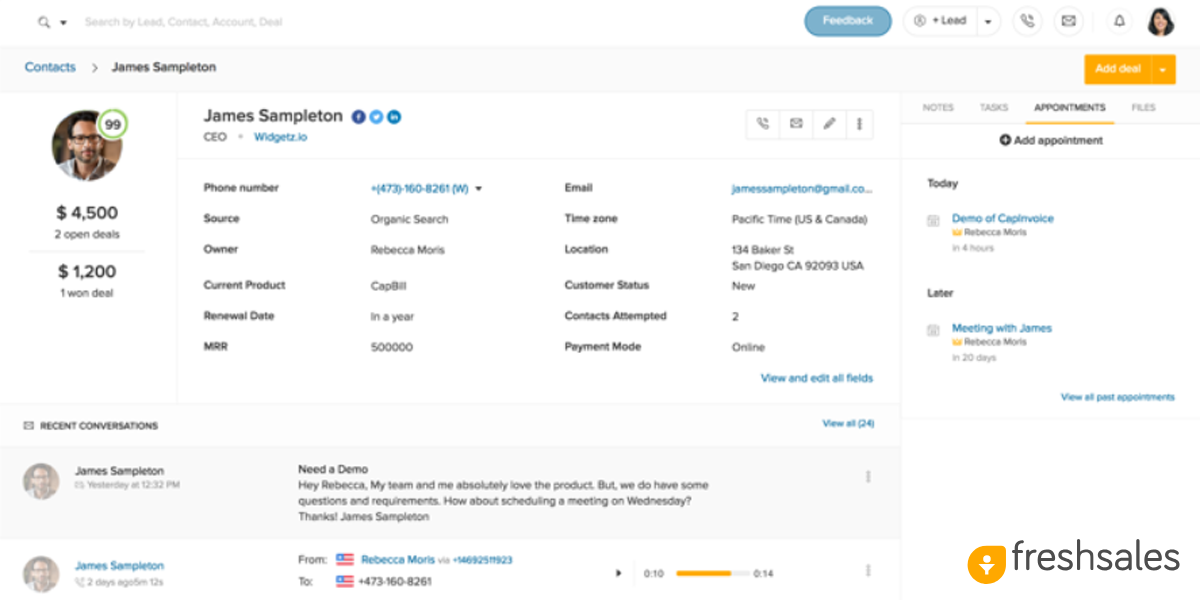Image resolution: width=1200 pixels, height=600 pixels.
Task: Open options menu for the call log
Action: [868, 571]
